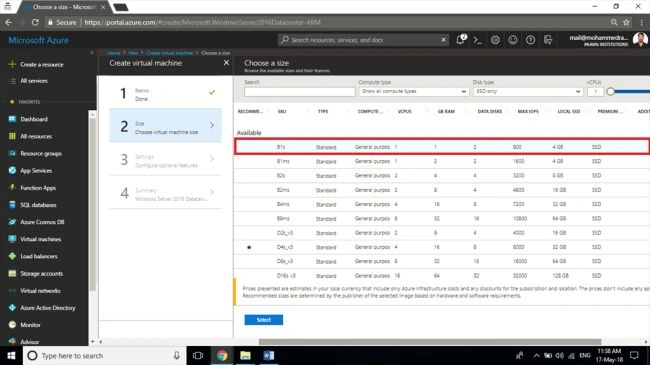The height and width of the screenshot is (365, 650).
Task: Open the notifications bell
Action: click(x=461, y=40)
